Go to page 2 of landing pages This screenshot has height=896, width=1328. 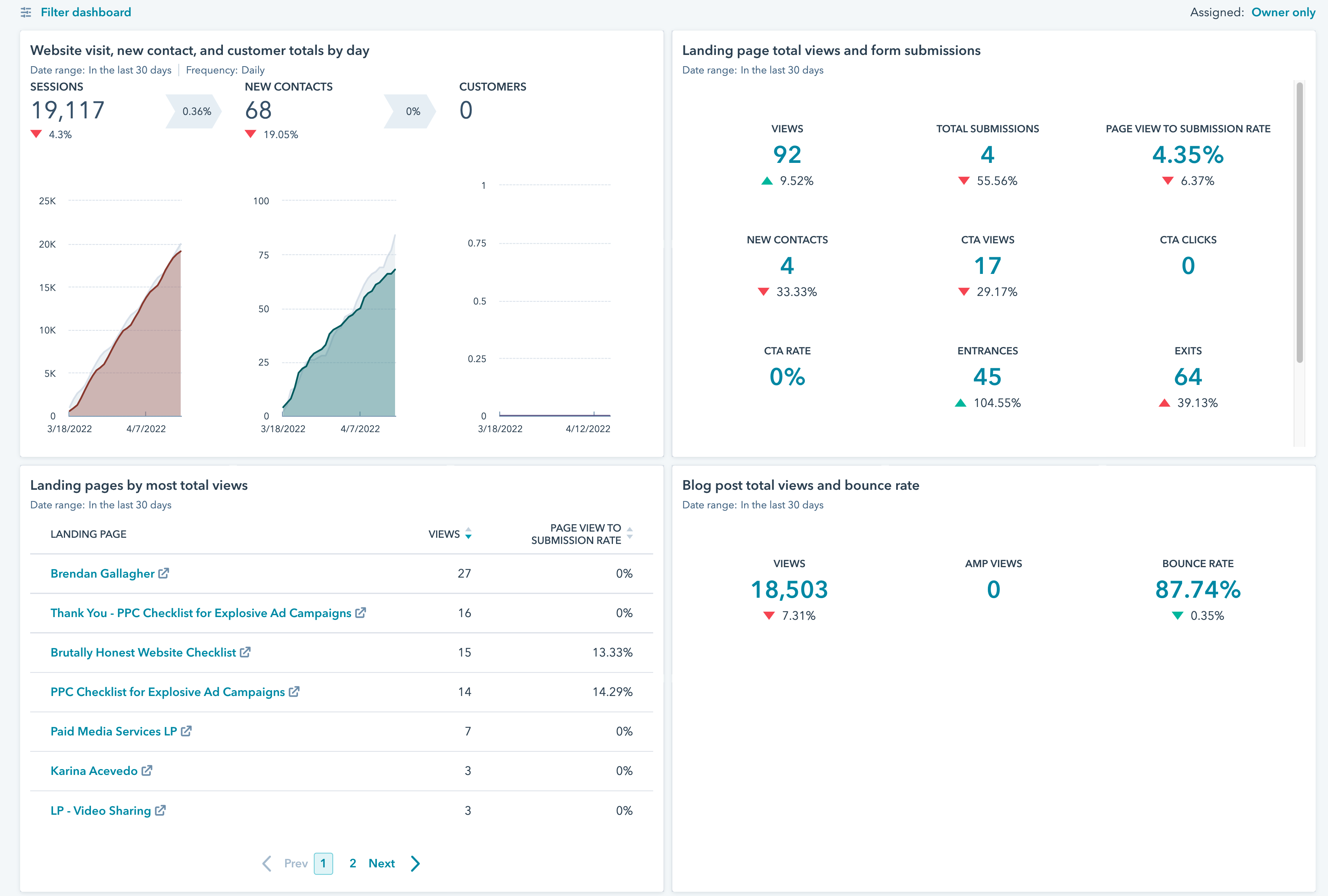click(353, 864)
